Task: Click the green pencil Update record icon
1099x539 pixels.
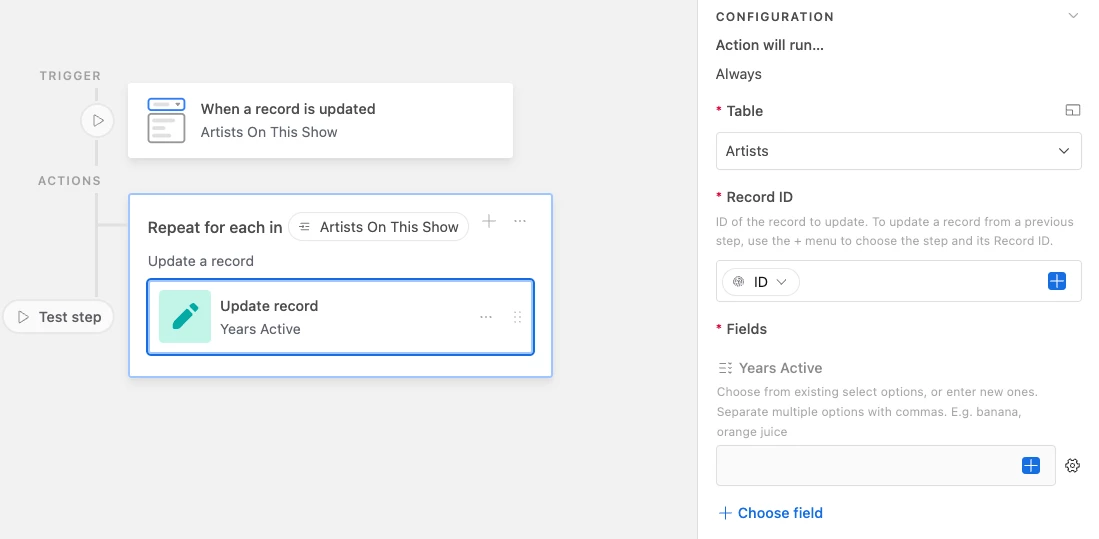Action: (185, 317)
